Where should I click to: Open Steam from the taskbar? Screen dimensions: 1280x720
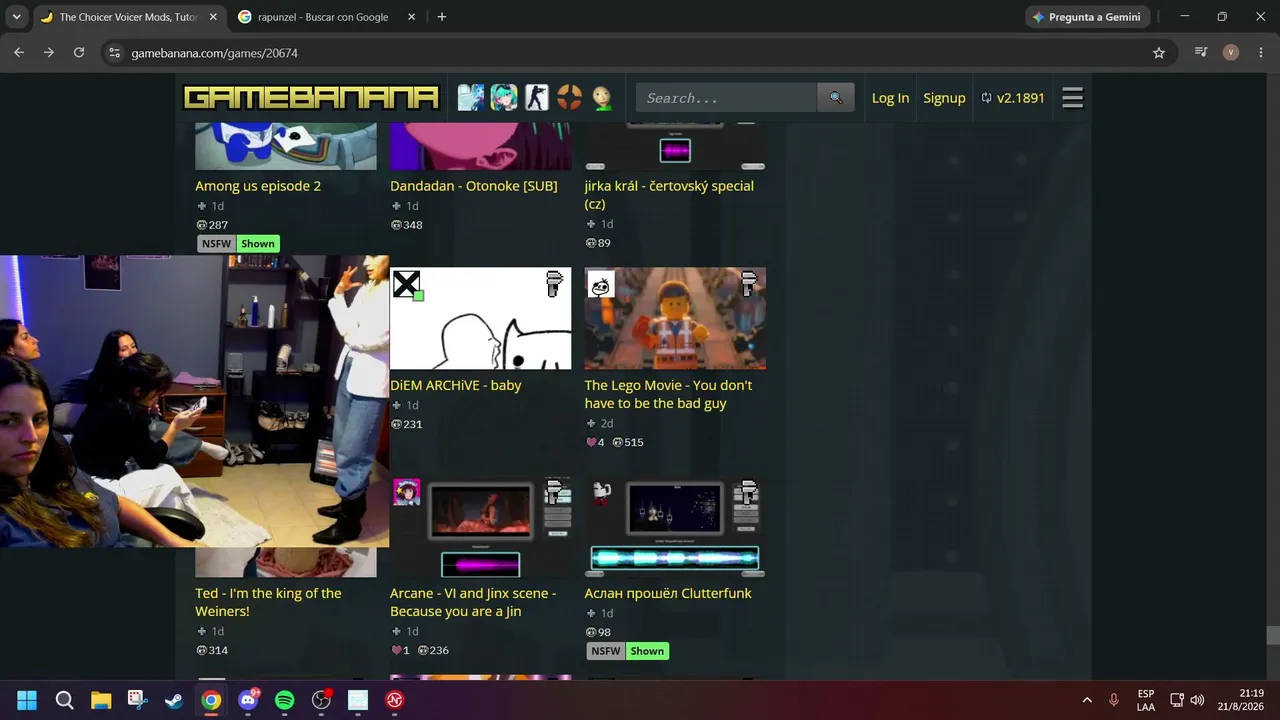tap(174, 700)
